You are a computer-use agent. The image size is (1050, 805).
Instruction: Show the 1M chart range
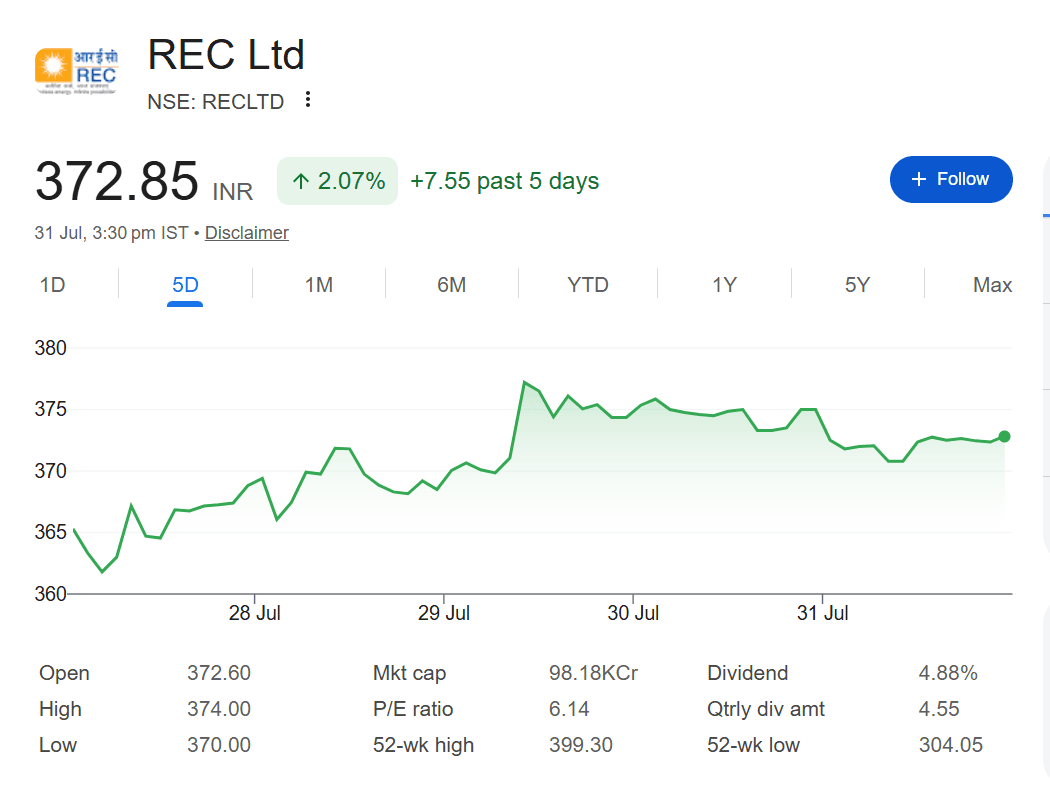[x=319, y=285]
